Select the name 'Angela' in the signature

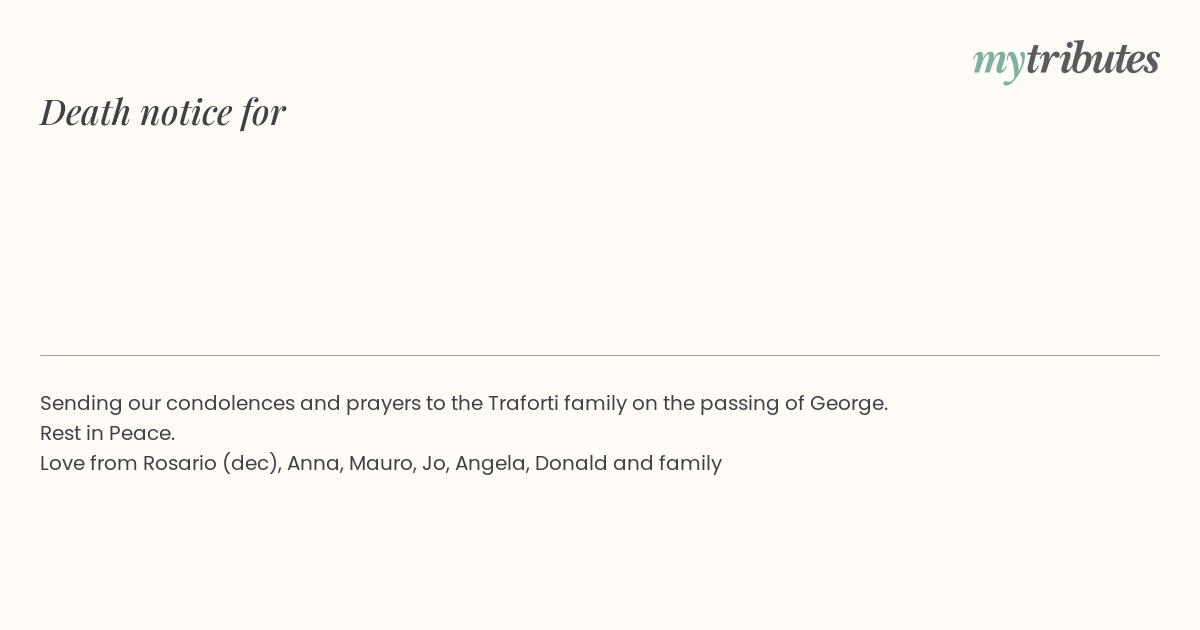(x=491, y=464)
